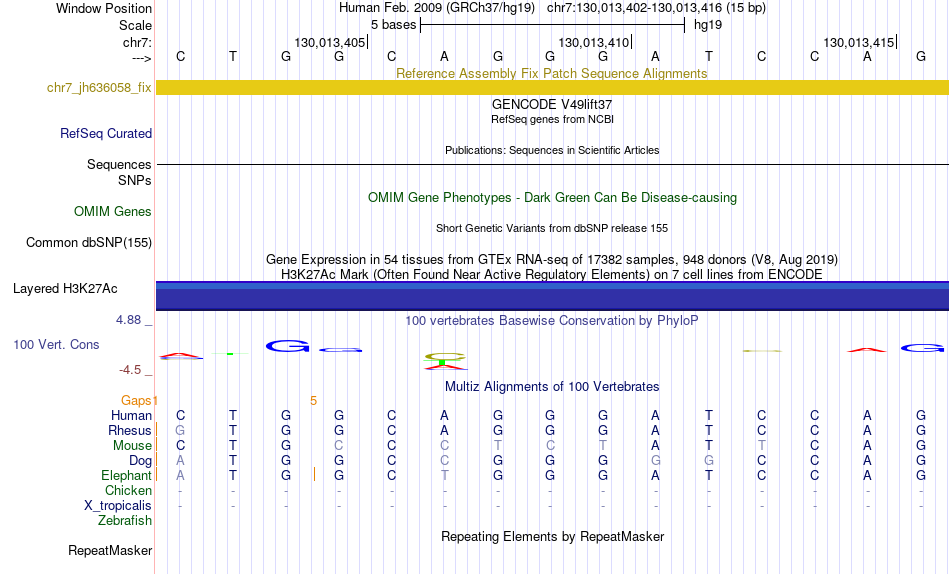Click the Mouse row's faded C under position 405

339,446
